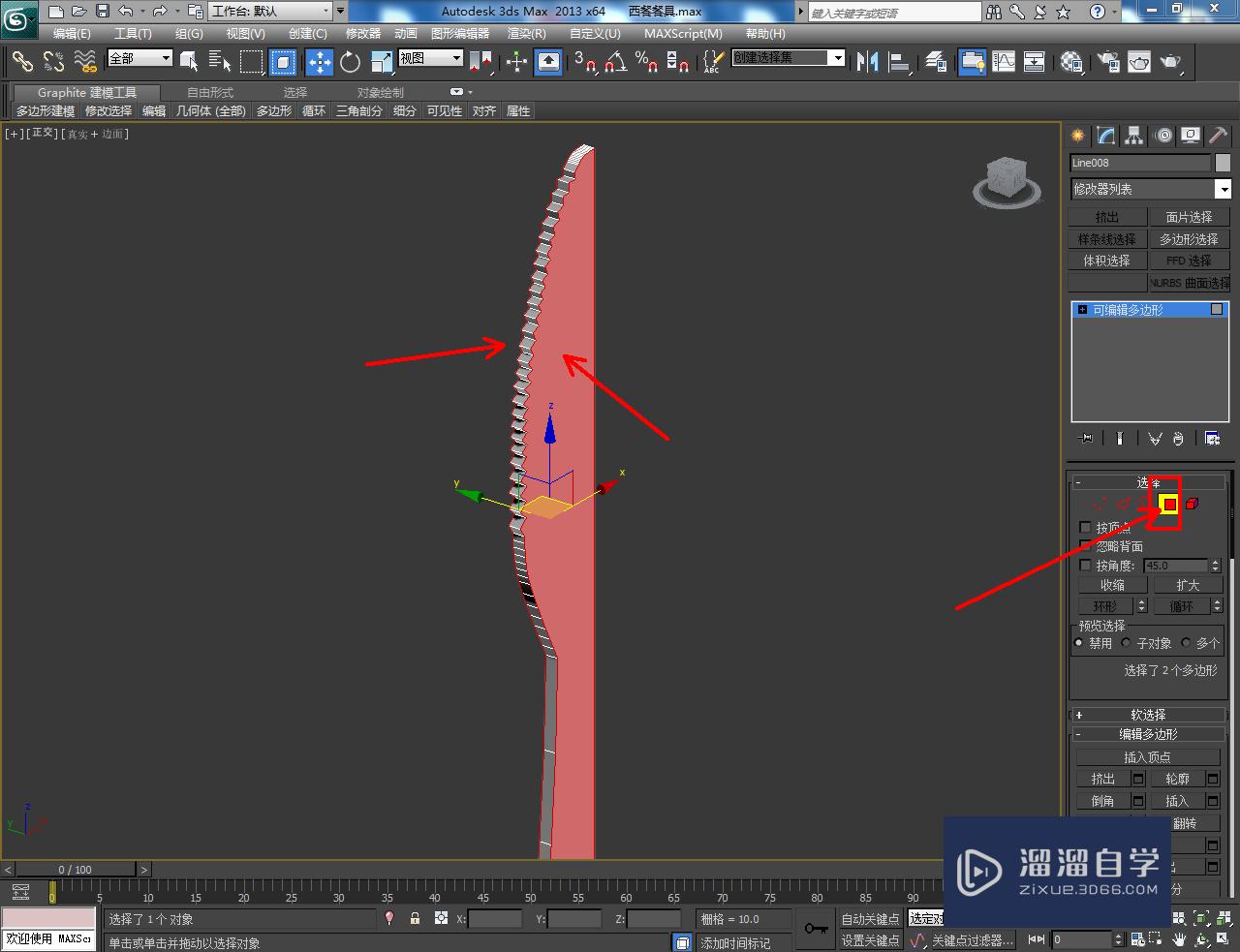The height and width of the screenshot is (952, 1240).
Task: Open Curve Editor
Action: coord(1004,62)
